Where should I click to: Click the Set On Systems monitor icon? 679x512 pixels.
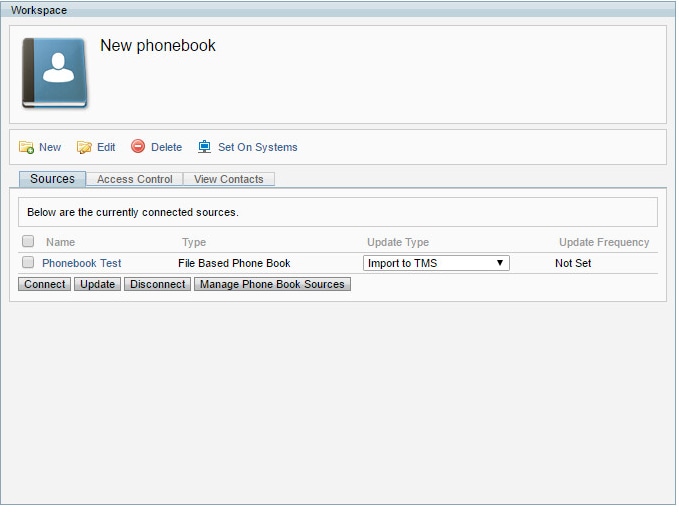pos(204,147)
